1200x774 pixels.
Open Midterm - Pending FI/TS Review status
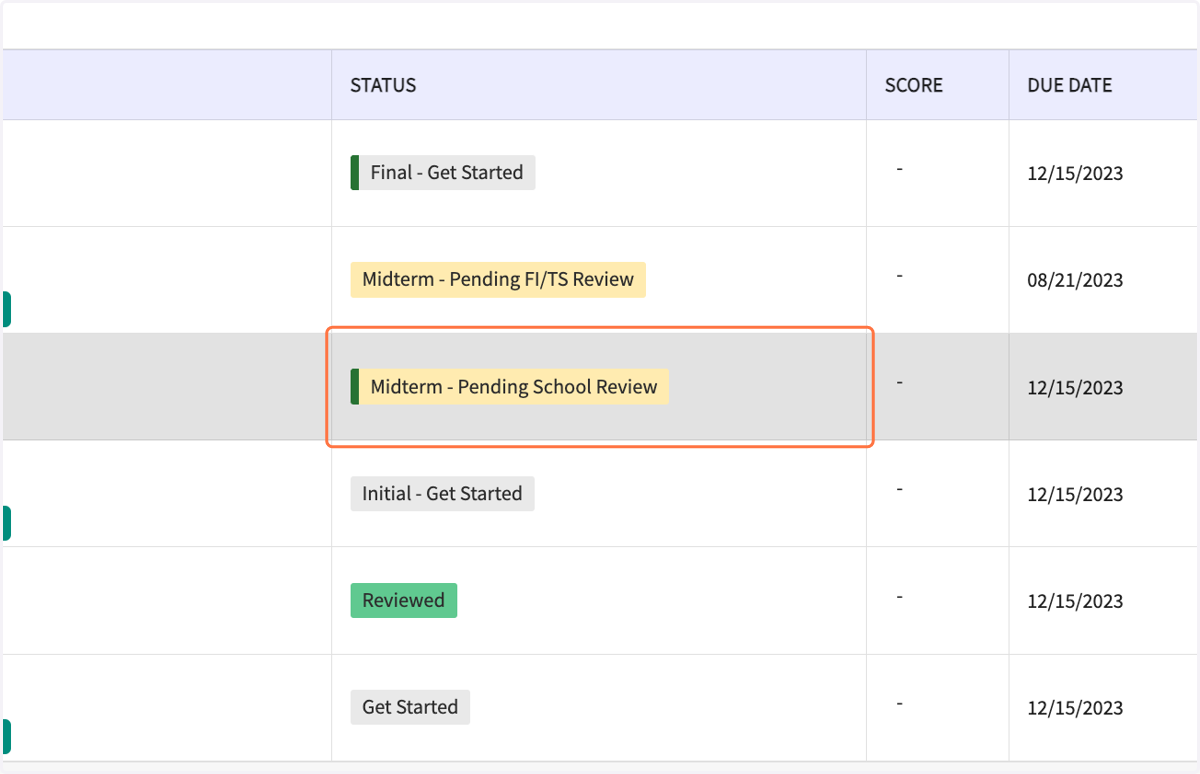(498, 279)
